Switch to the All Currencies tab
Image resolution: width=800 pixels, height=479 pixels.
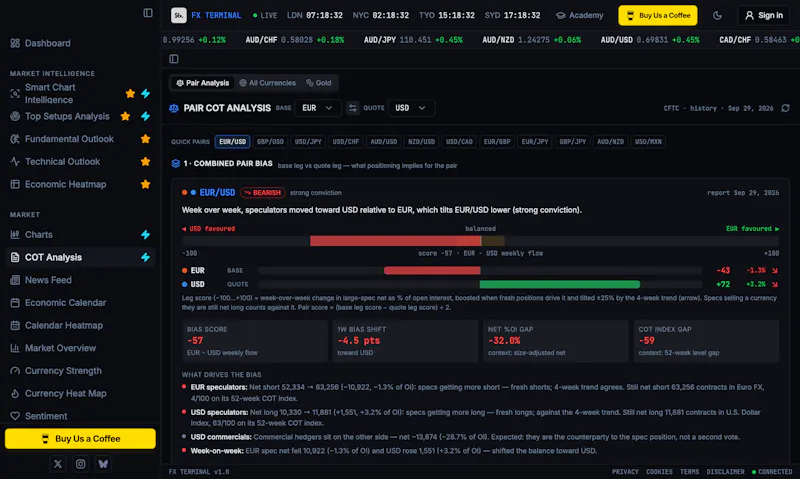click(268, 83)
